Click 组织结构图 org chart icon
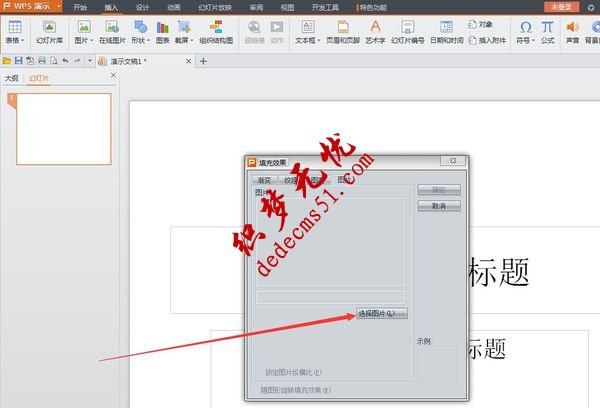 click(x=216, y=27)
